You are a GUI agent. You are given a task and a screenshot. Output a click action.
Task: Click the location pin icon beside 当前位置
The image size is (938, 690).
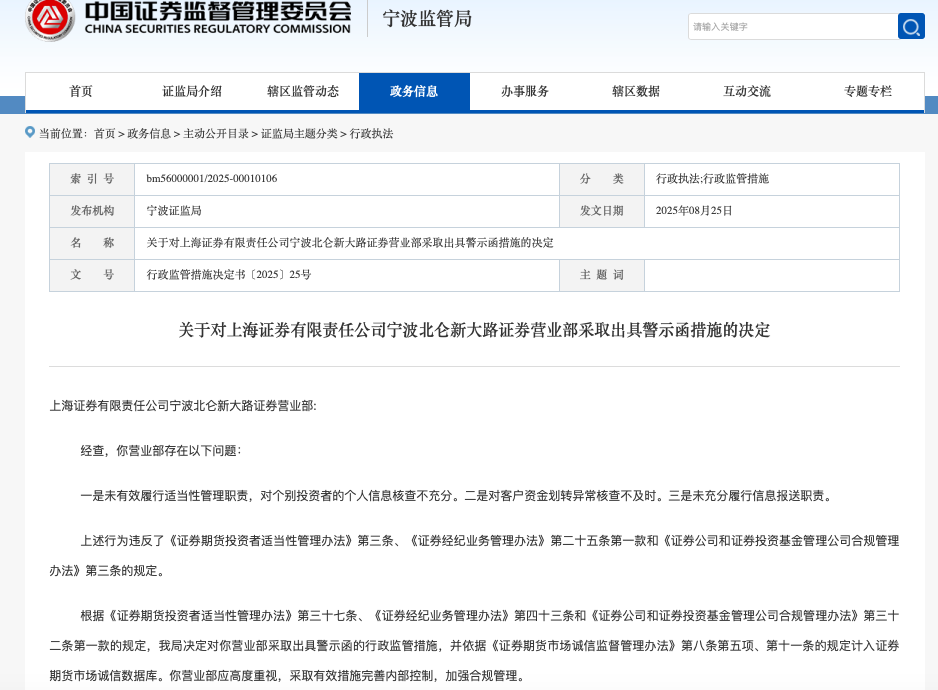(x=30, y=132)
